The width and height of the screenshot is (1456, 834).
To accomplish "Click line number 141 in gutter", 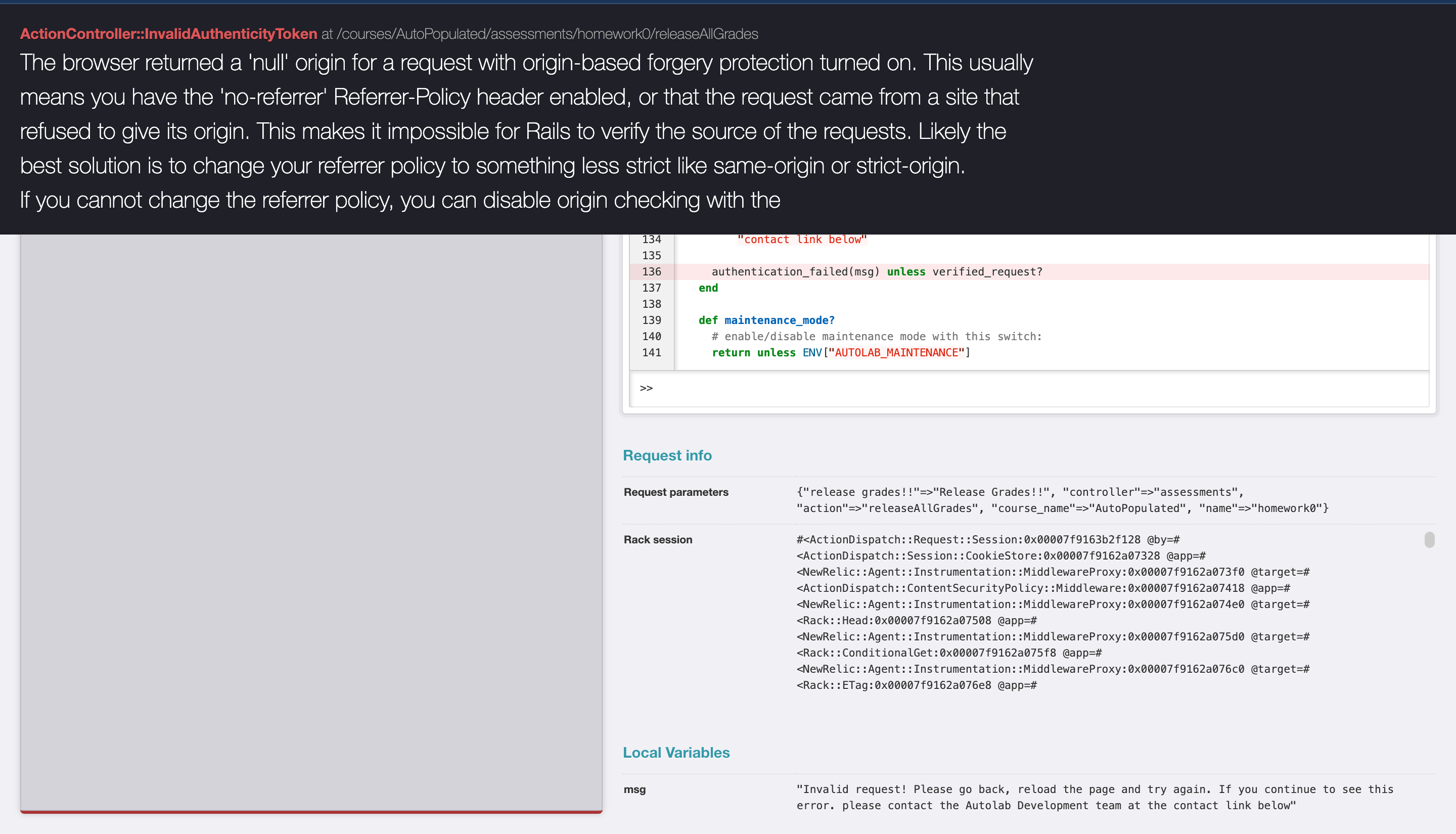I will pyautogui.click(x=651, y=353).
